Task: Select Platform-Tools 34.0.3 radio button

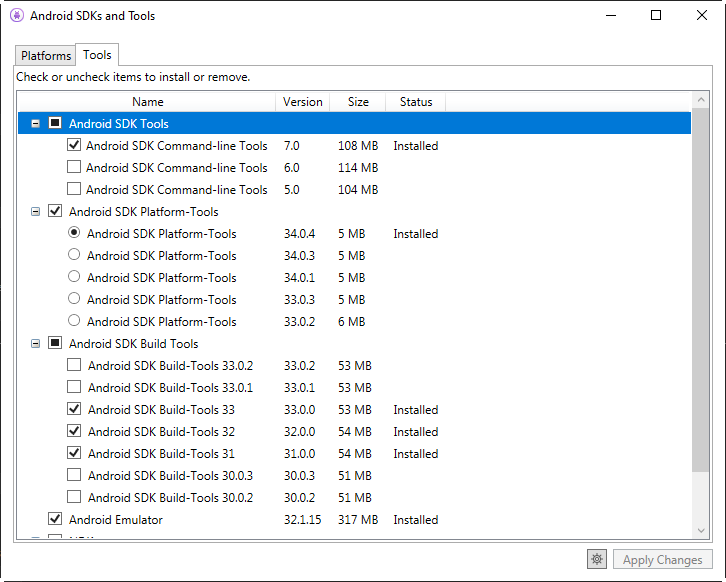Action: (74, 254)
